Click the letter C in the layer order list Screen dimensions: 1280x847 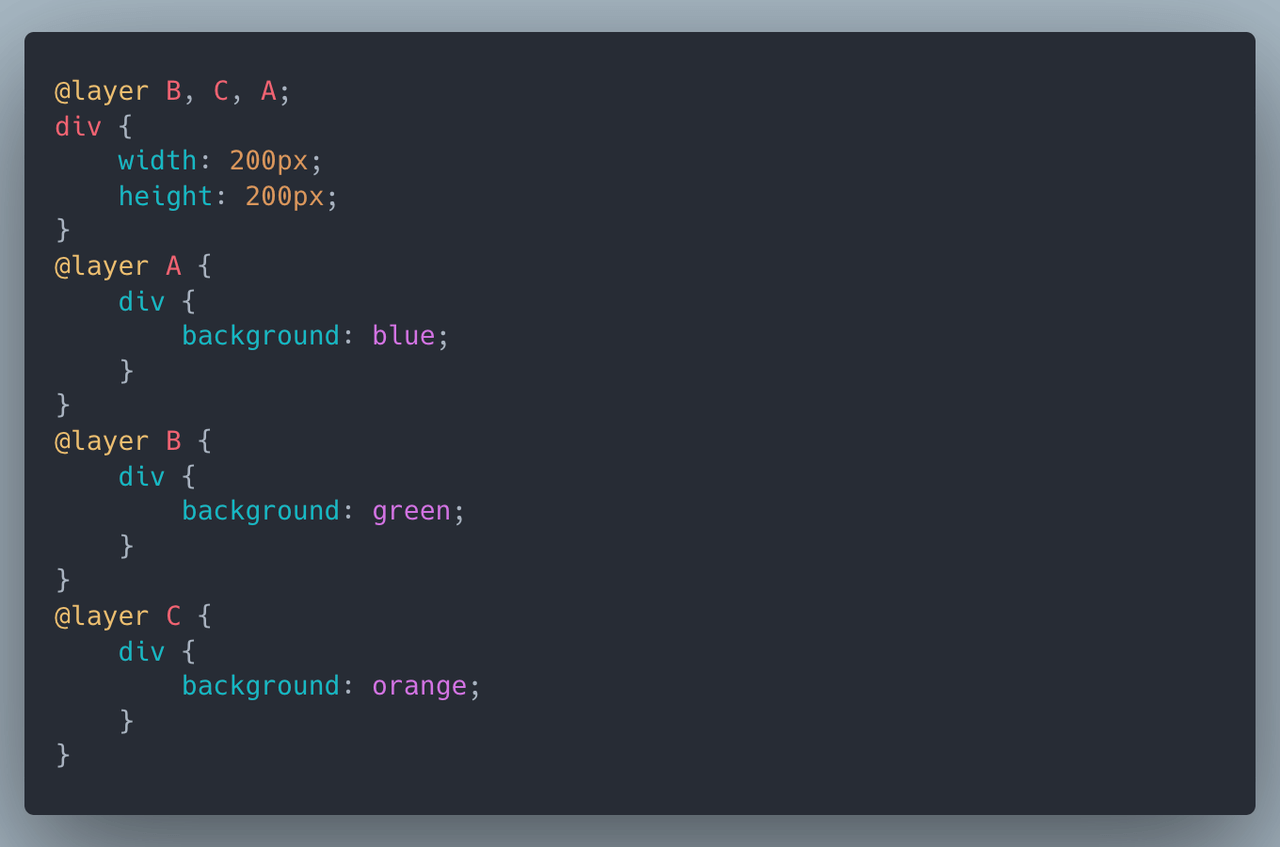pyautogui.click(x=221, y=91)
